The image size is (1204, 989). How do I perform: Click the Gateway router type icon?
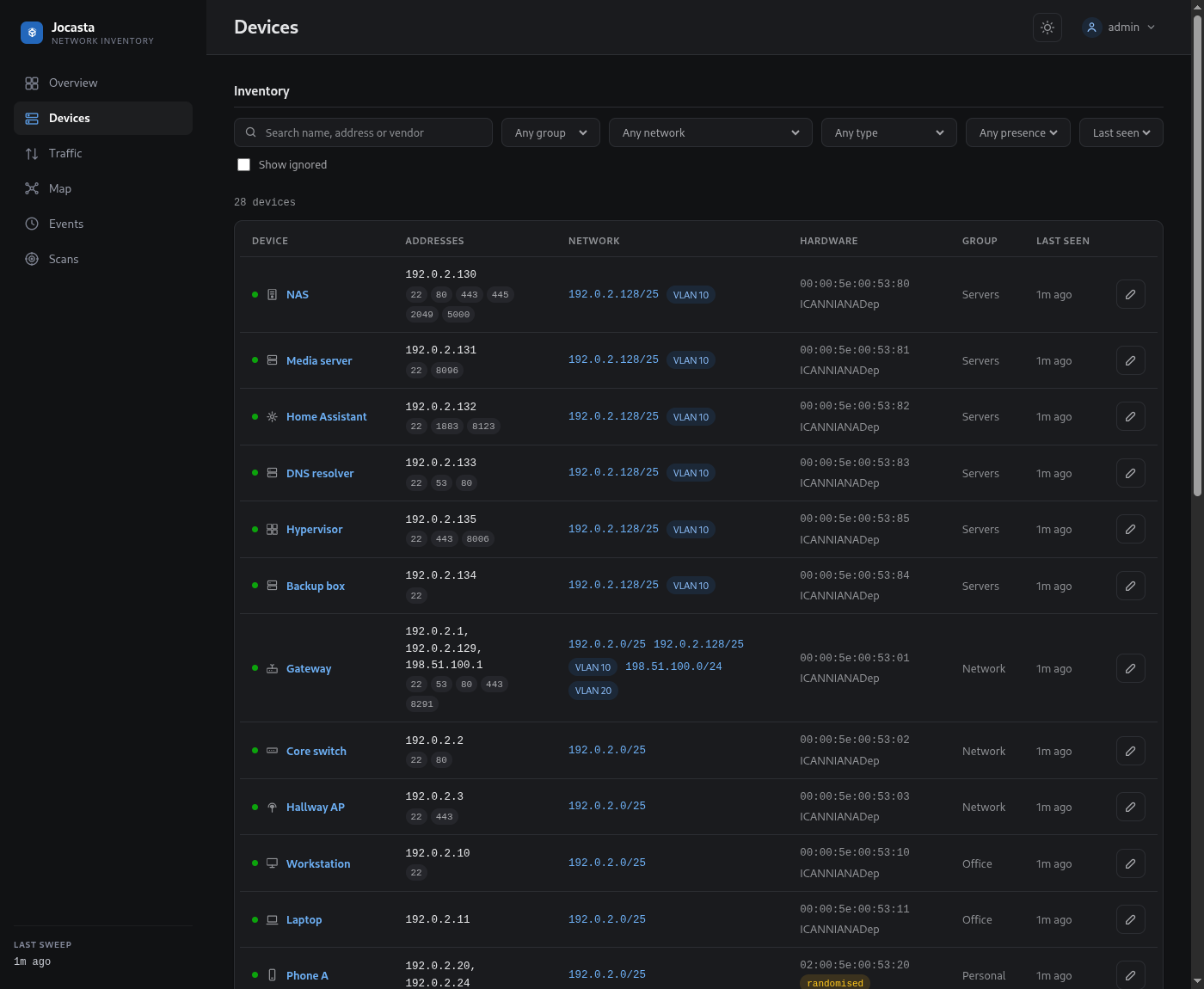tap(272, 668)
